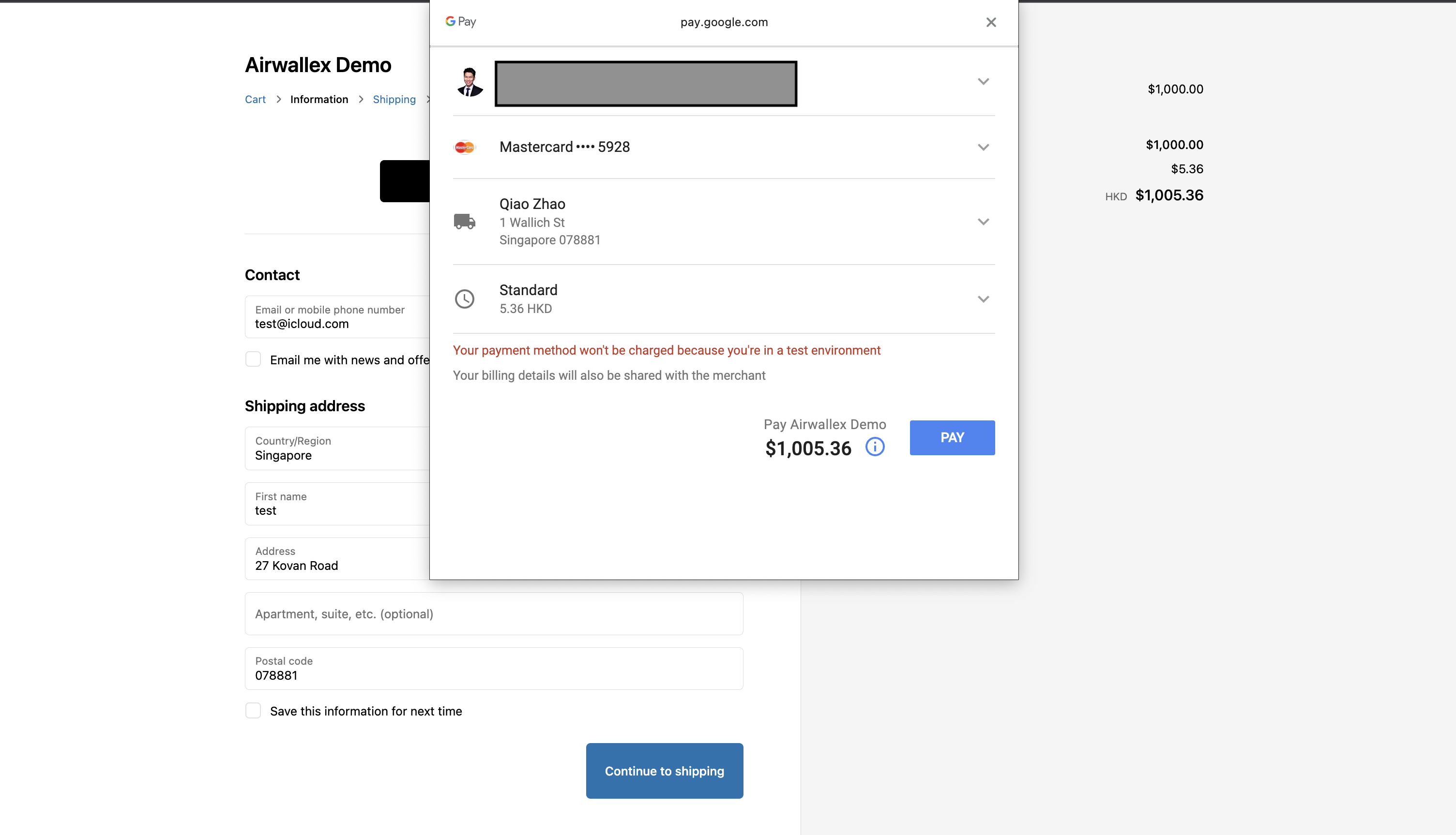Expand the Standard shipping method options
1456x835 pixels.
coord(983,299)
